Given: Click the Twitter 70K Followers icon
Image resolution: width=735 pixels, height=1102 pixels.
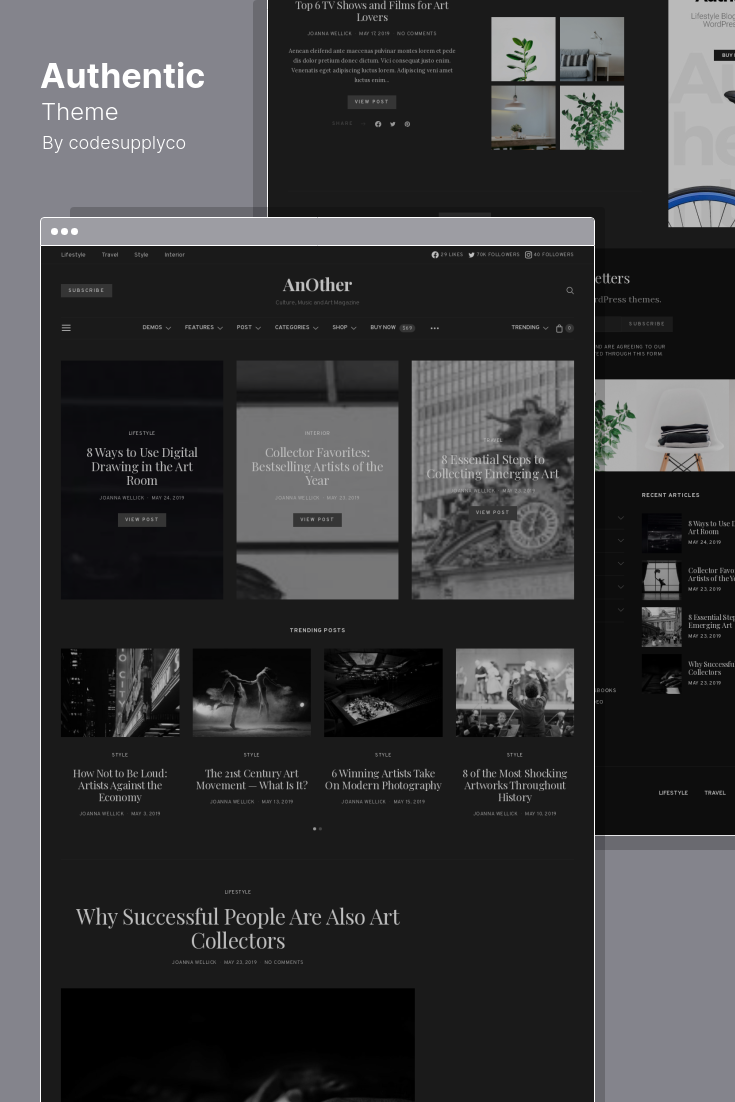Looking at the screenshot, I should (471, 254).
